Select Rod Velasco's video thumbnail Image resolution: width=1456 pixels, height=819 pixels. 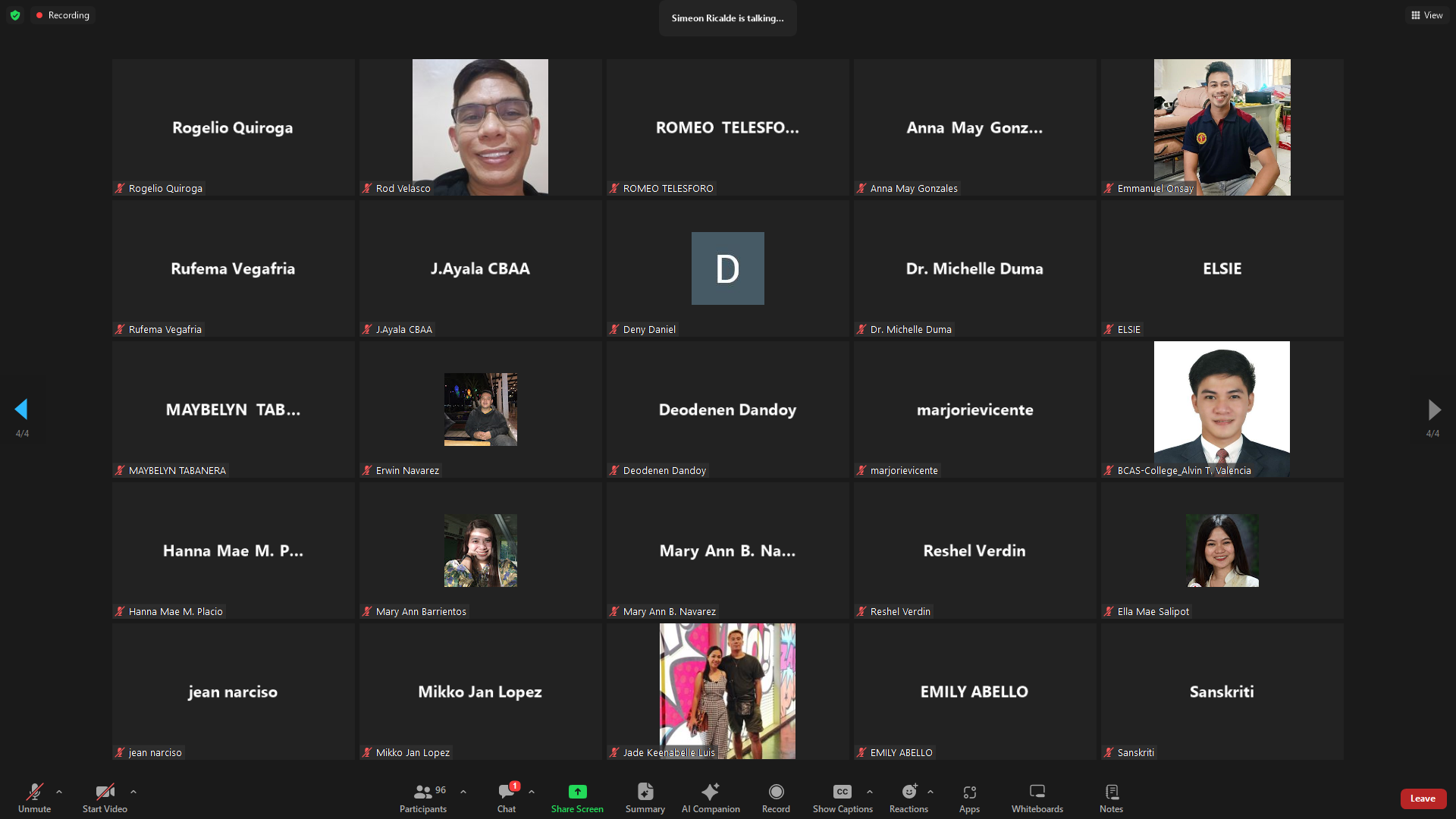(480, 127)
